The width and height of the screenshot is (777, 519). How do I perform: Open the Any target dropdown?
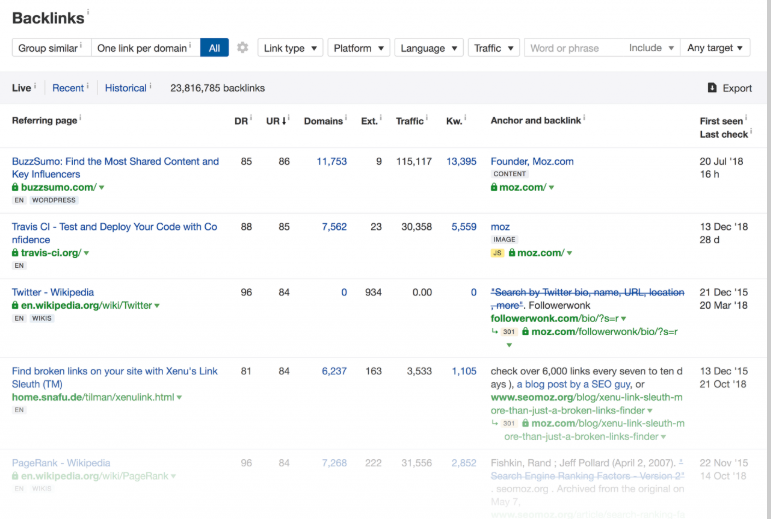point(715,48)
